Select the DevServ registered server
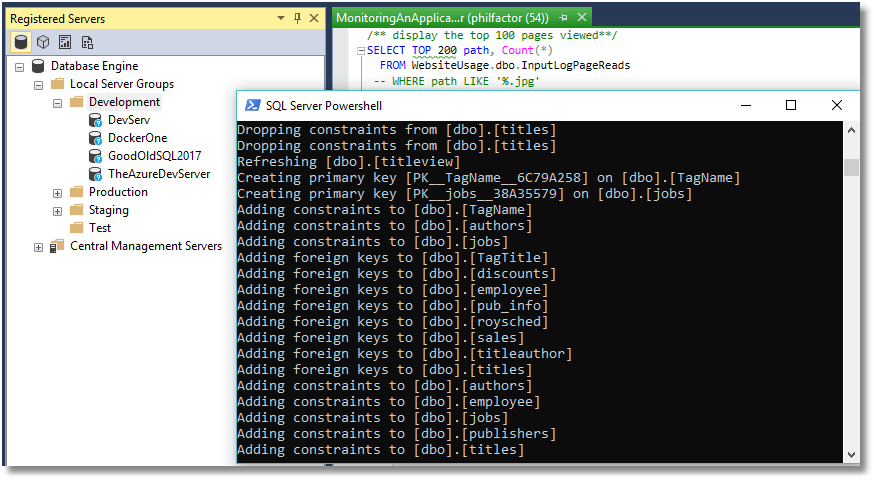874x480 pixels. [x=129, y=120]
